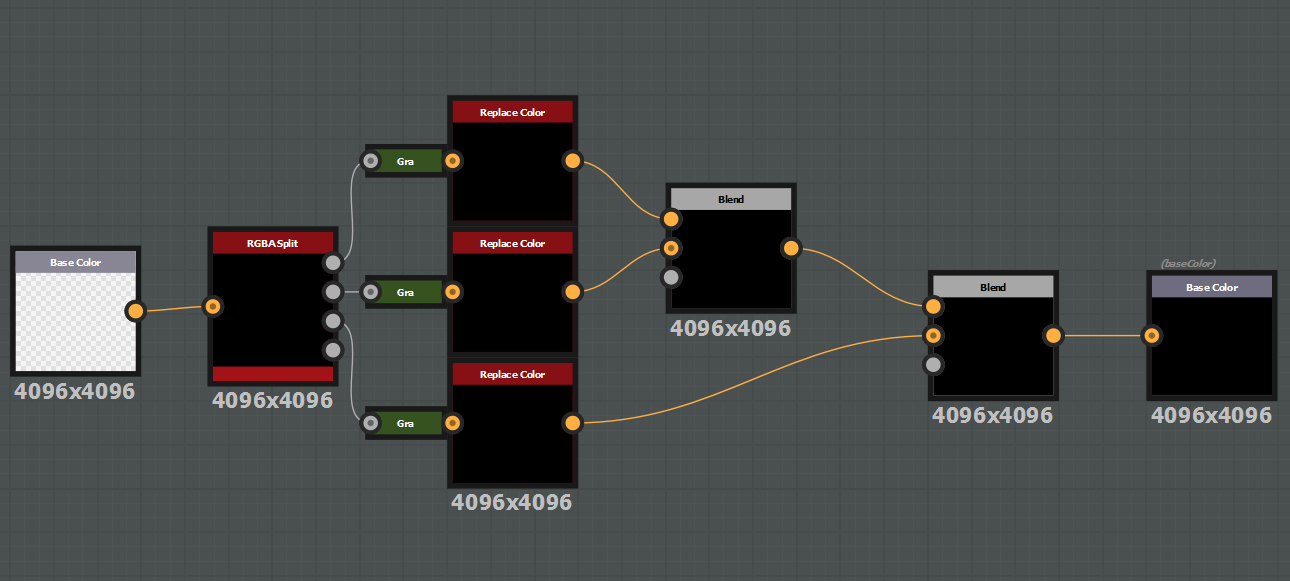Click the first Blend node's output connector

791,248
